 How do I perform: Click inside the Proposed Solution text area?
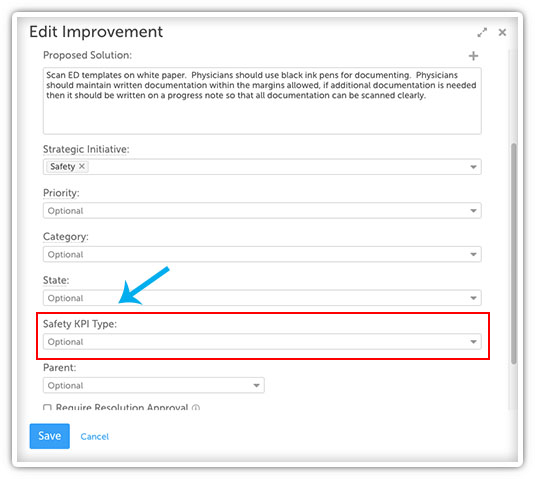pos(262,101)
